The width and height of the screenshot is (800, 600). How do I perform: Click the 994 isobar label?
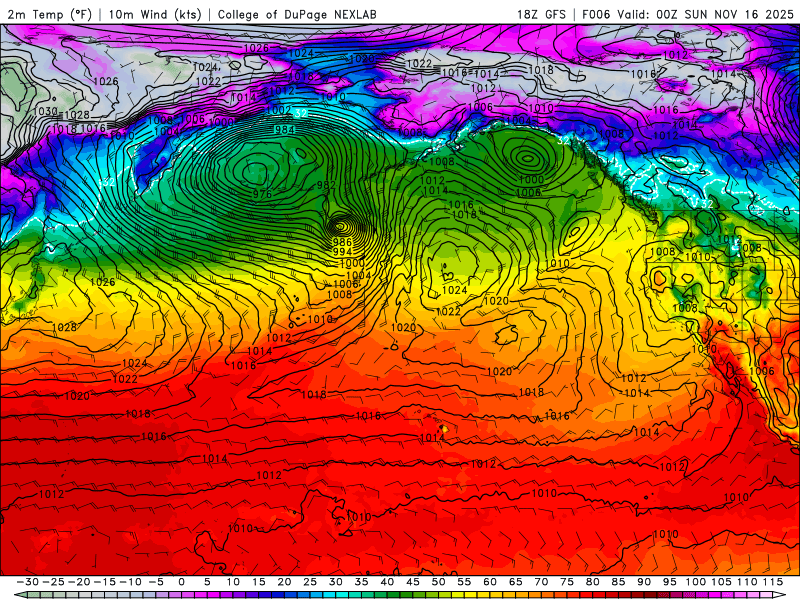click(x=342, y=252)
